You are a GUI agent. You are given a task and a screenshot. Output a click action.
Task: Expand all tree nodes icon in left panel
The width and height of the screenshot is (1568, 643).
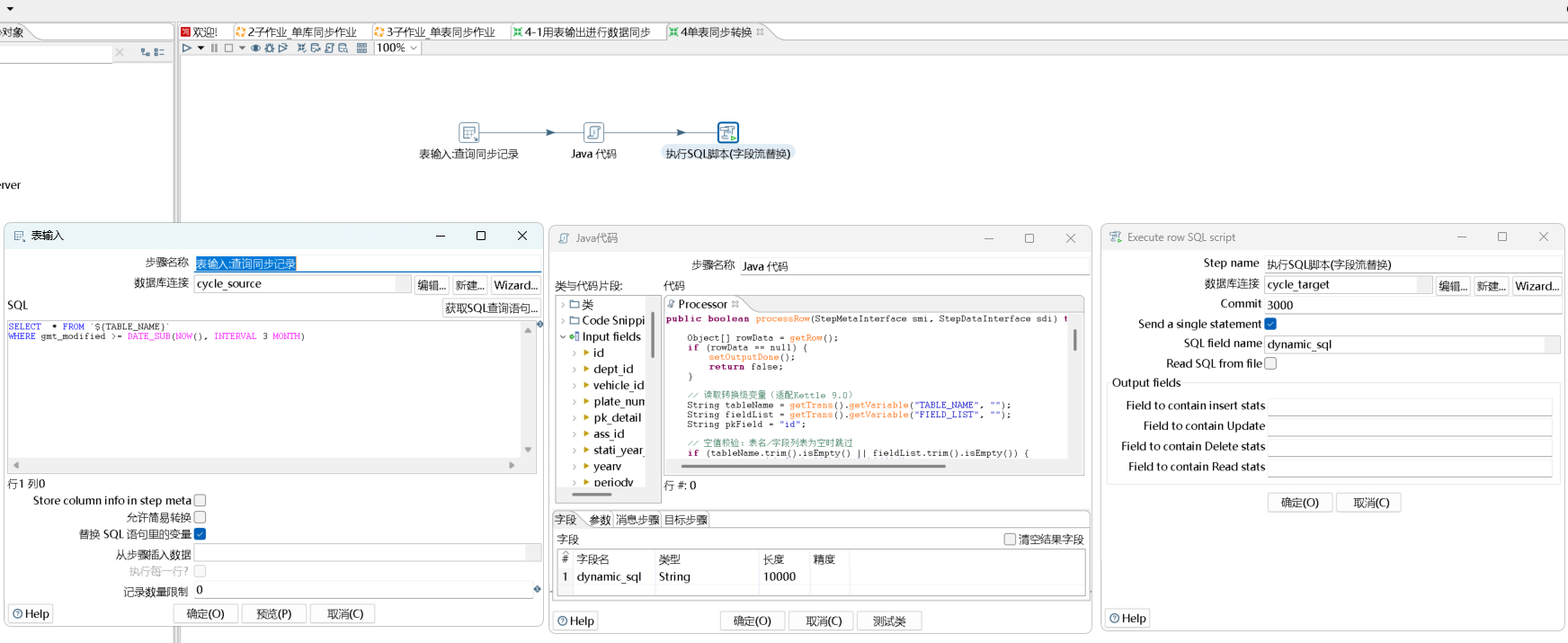tap(146, 52)
